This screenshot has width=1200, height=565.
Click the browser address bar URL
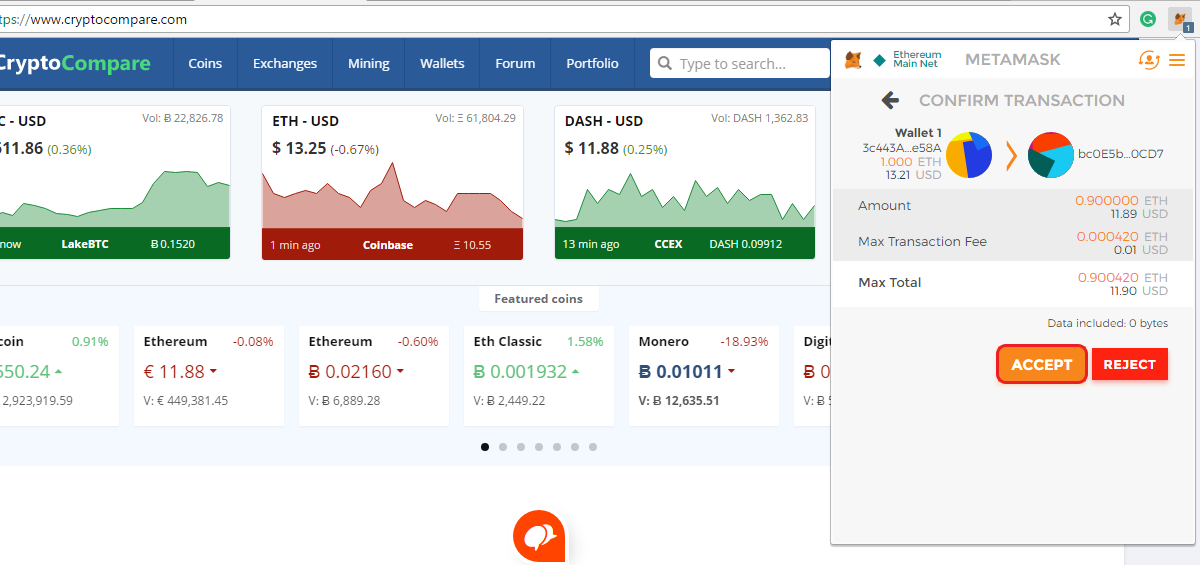point(94,19)
